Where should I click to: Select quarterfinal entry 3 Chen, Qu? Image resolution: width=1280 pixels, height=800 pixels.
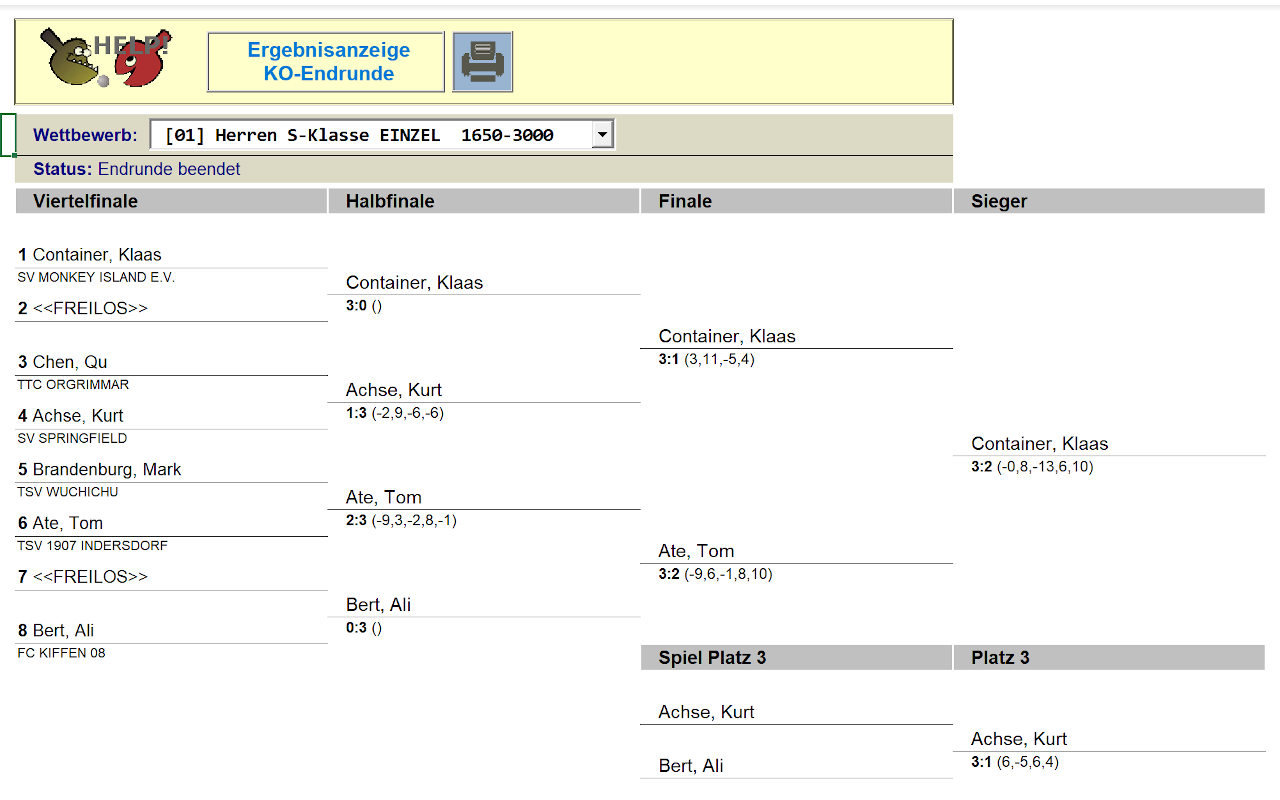(x=62, y=362)
